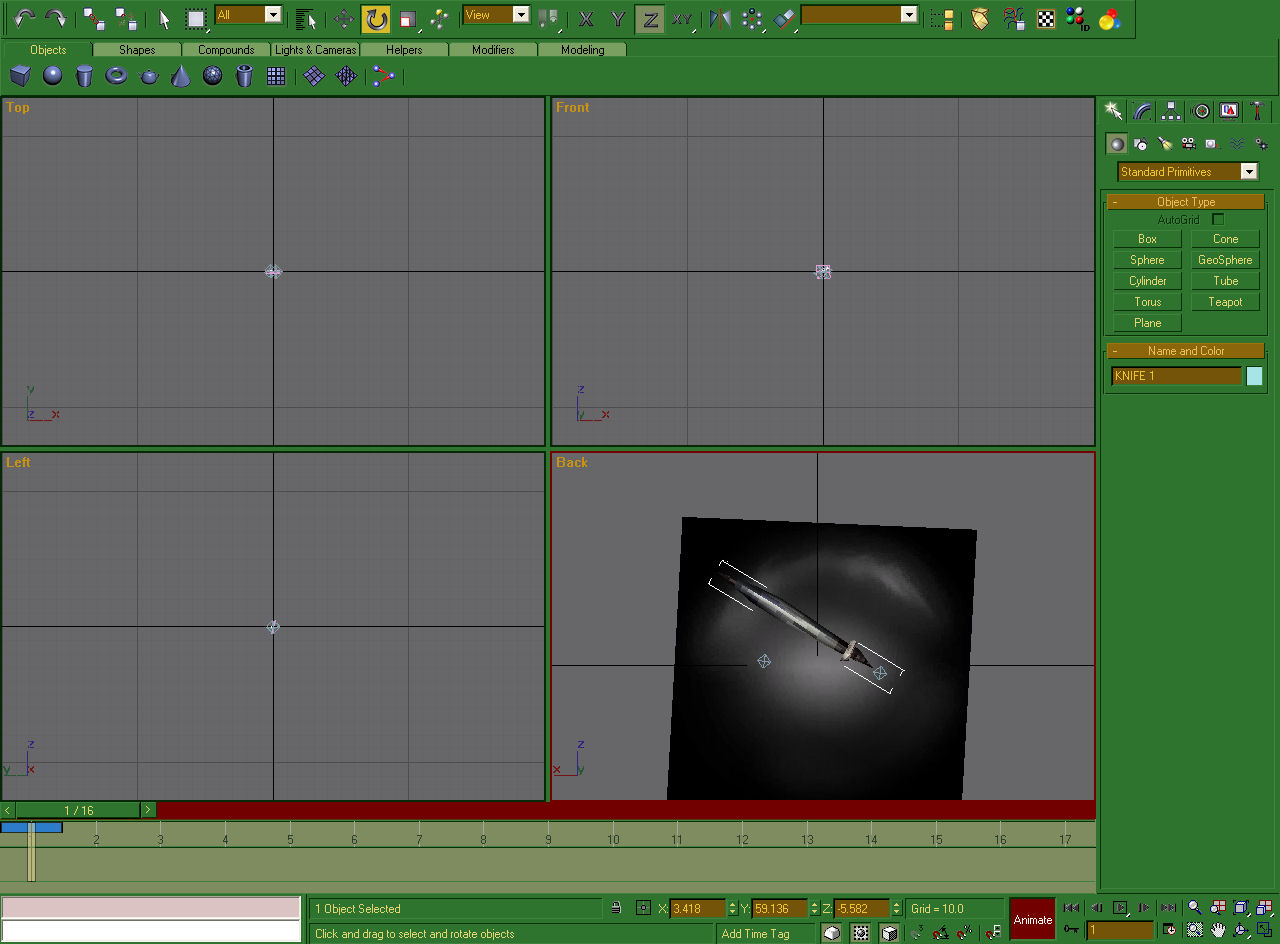Viewport: 1280px width, 944px height.
Task: Toggle the Percent Snap magnet button
Action: [x=964, y=932]
